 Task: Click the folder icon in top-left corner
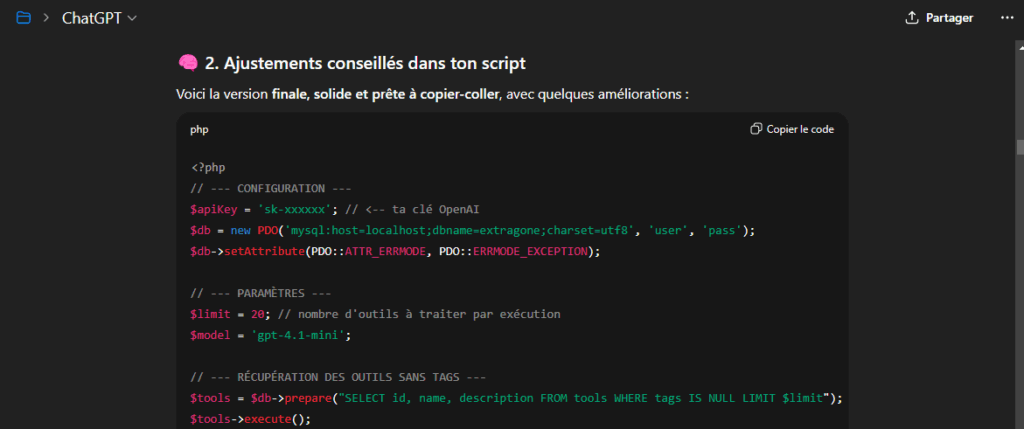(23, 18)
